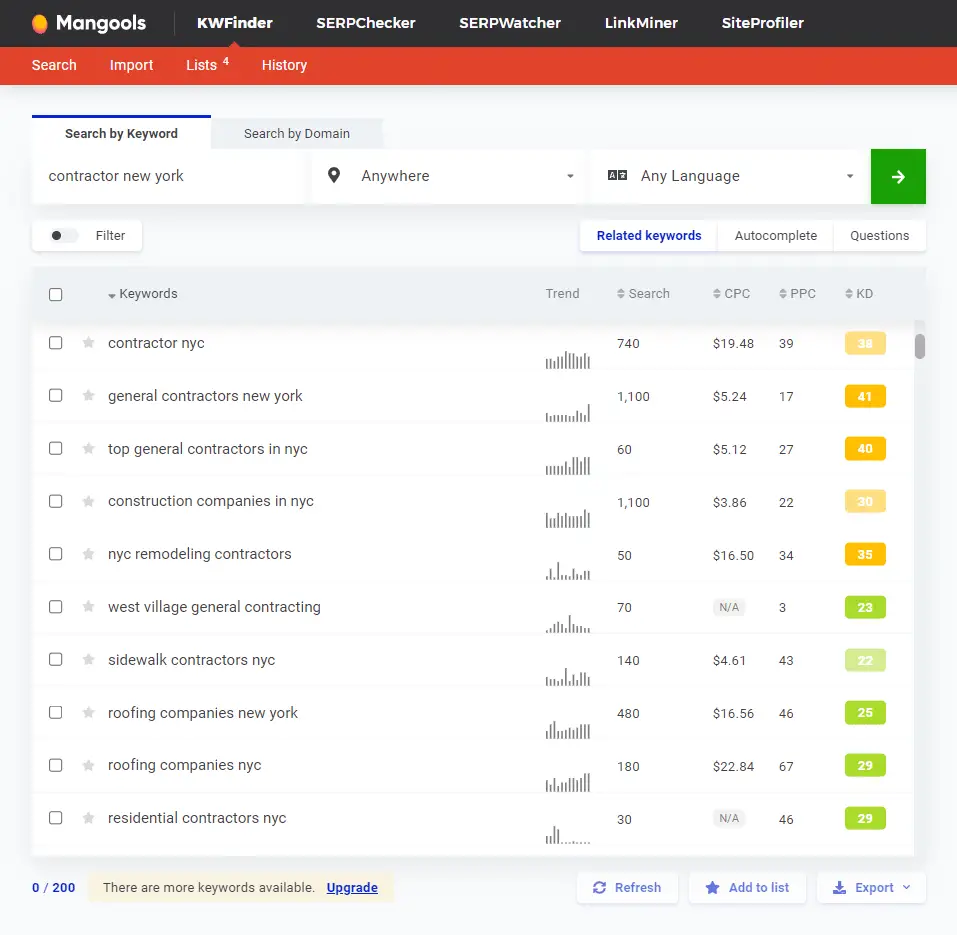Click the keyword list vertical scrollbar
This screenshot has width=957, height=935.
920,347
